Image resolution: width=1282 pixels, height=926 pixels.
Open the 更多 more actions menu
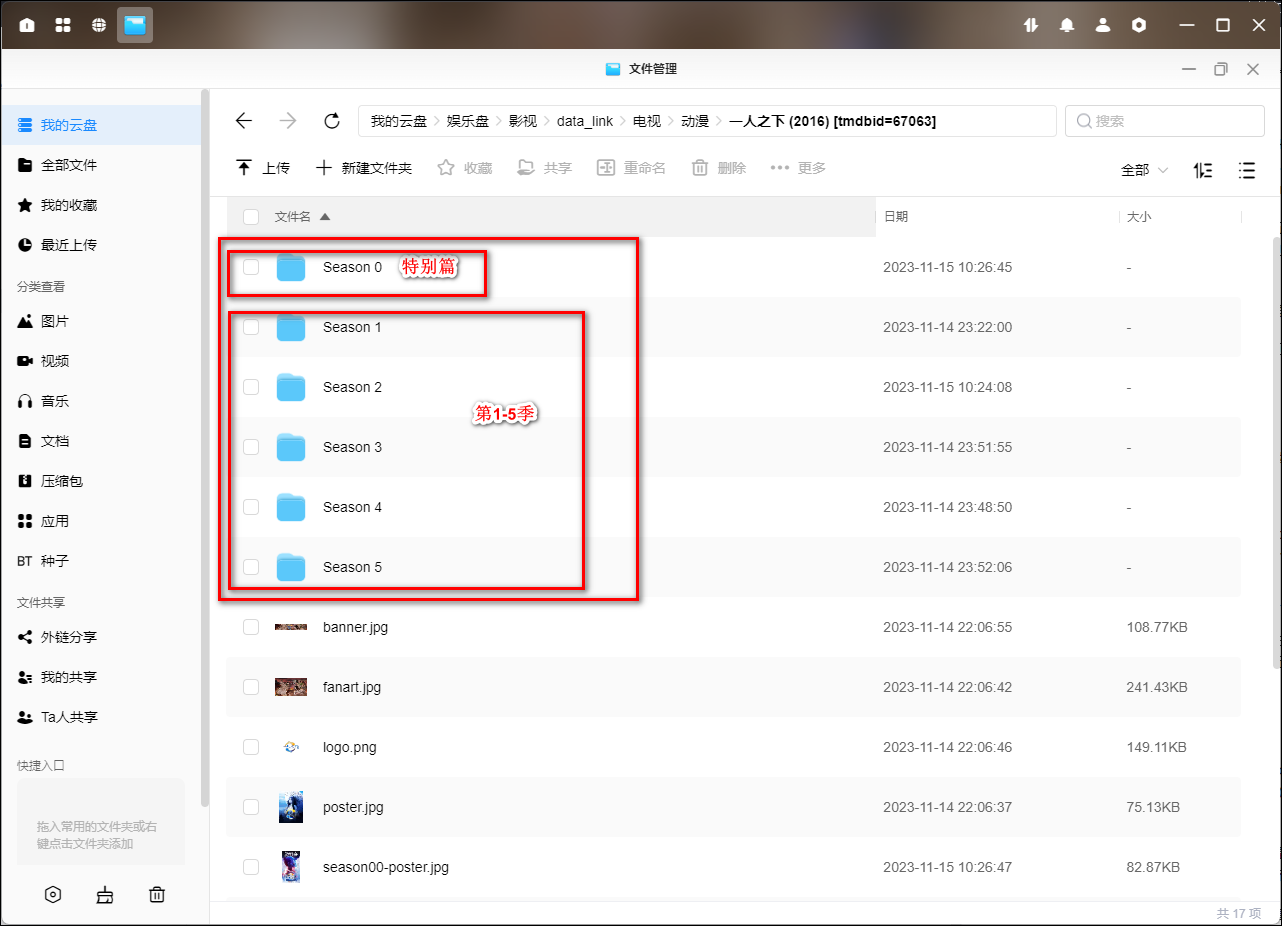798,168
